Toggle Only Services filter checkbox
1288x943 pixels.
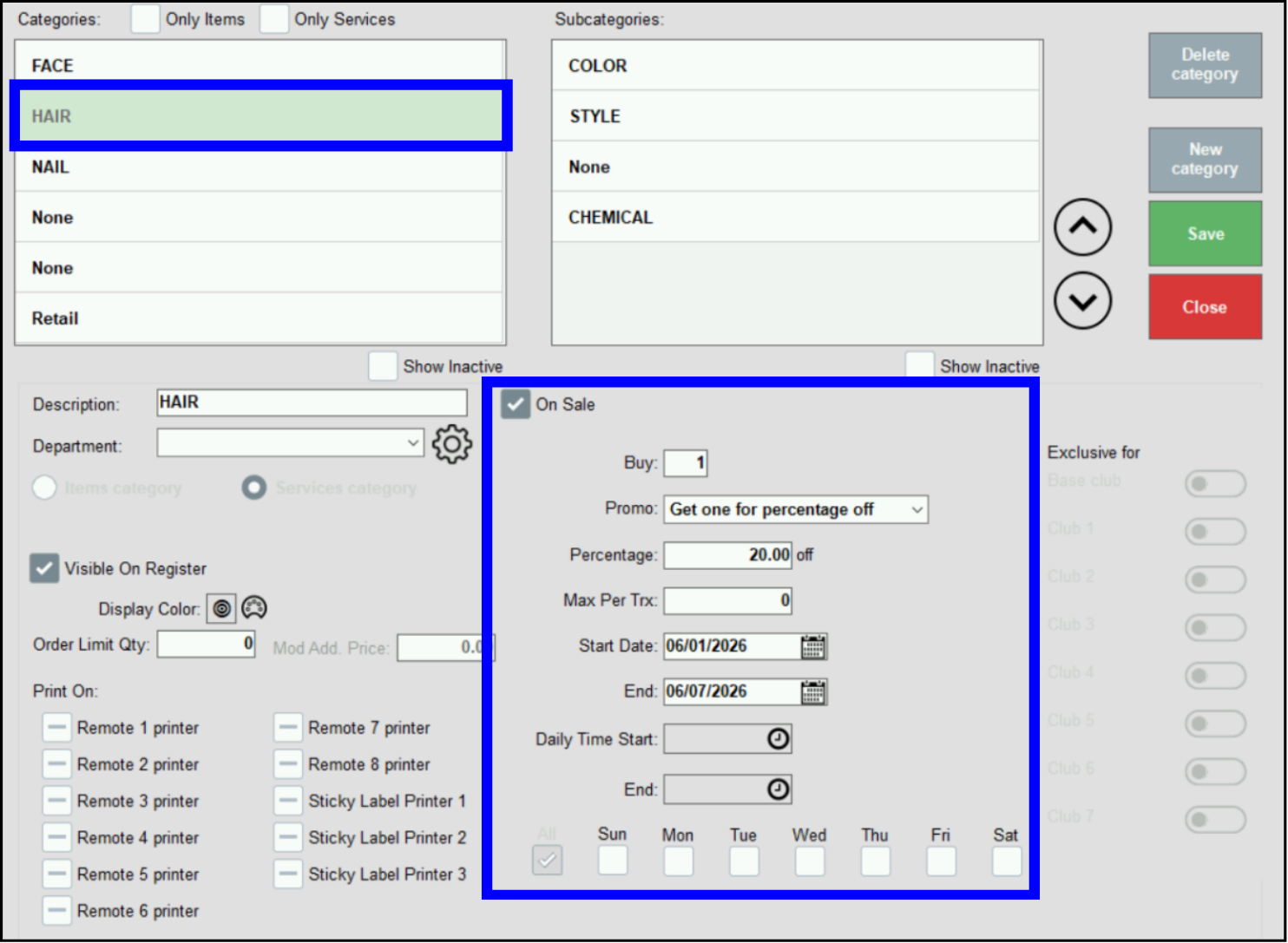(x=274, y=18)
